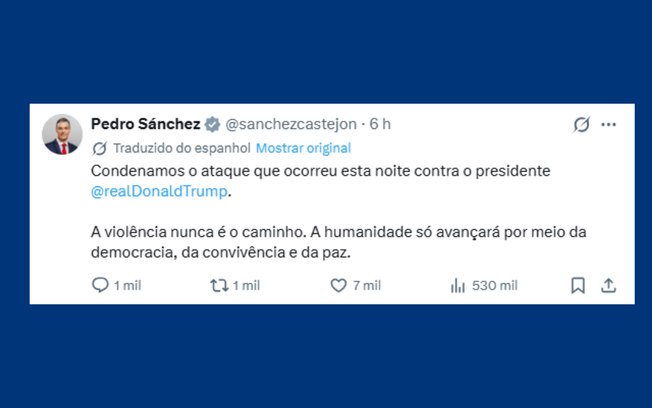Click the translation icon beside "Traduzido do espanhol"
This screenshot has height=408, width=652.
coord(99,148)
